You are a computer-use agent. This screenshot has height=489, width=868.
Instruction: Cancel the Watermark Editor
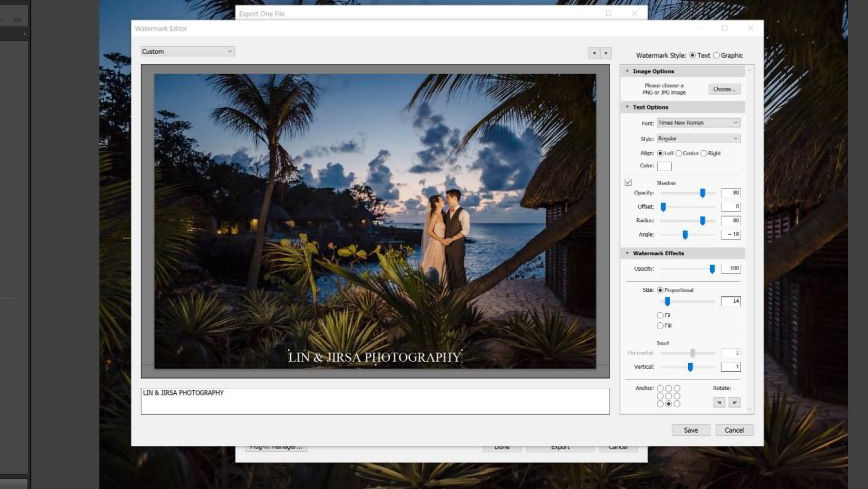[x=734, y=430]
